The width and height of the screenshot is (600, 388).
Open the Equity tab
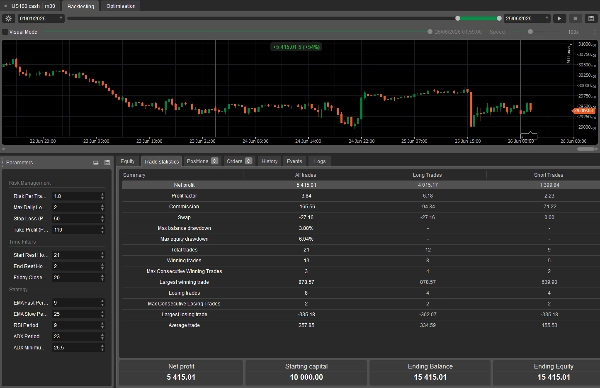point(127,161)
